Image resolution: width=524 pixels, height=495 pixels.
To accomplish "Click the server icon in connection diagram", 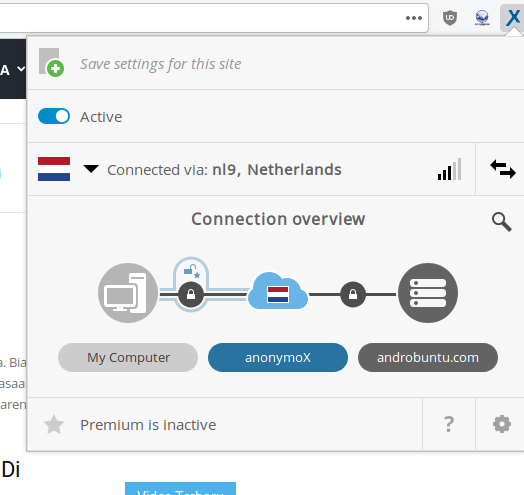I will point(428,293).
